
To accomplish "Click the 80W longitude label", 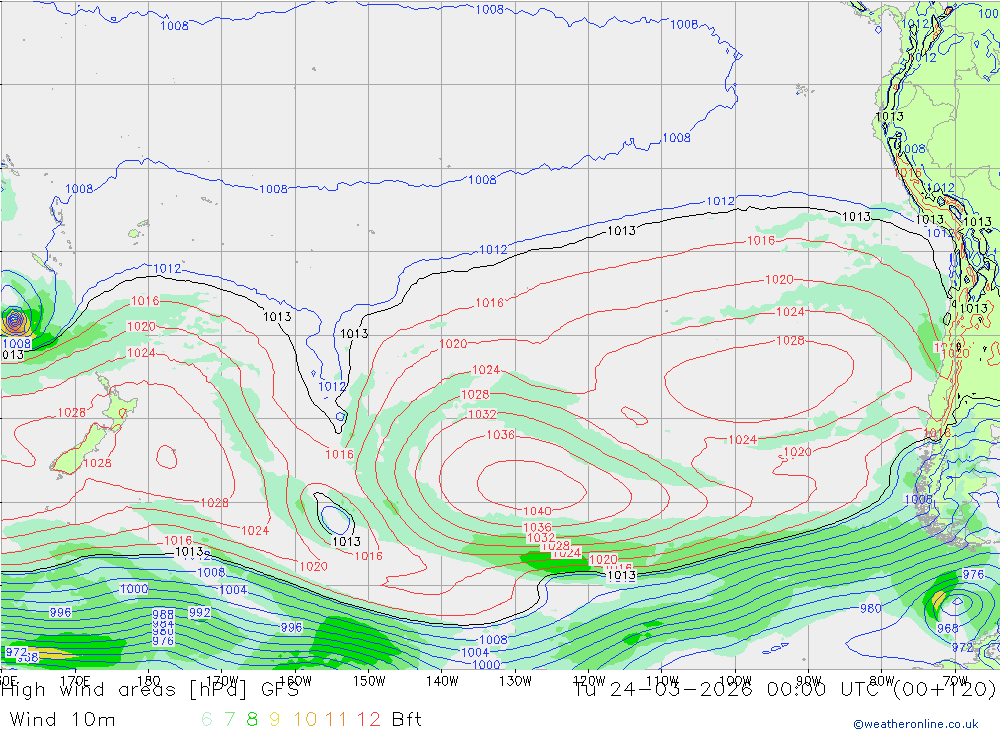I will pyautogui.click(x=882, y=681).
